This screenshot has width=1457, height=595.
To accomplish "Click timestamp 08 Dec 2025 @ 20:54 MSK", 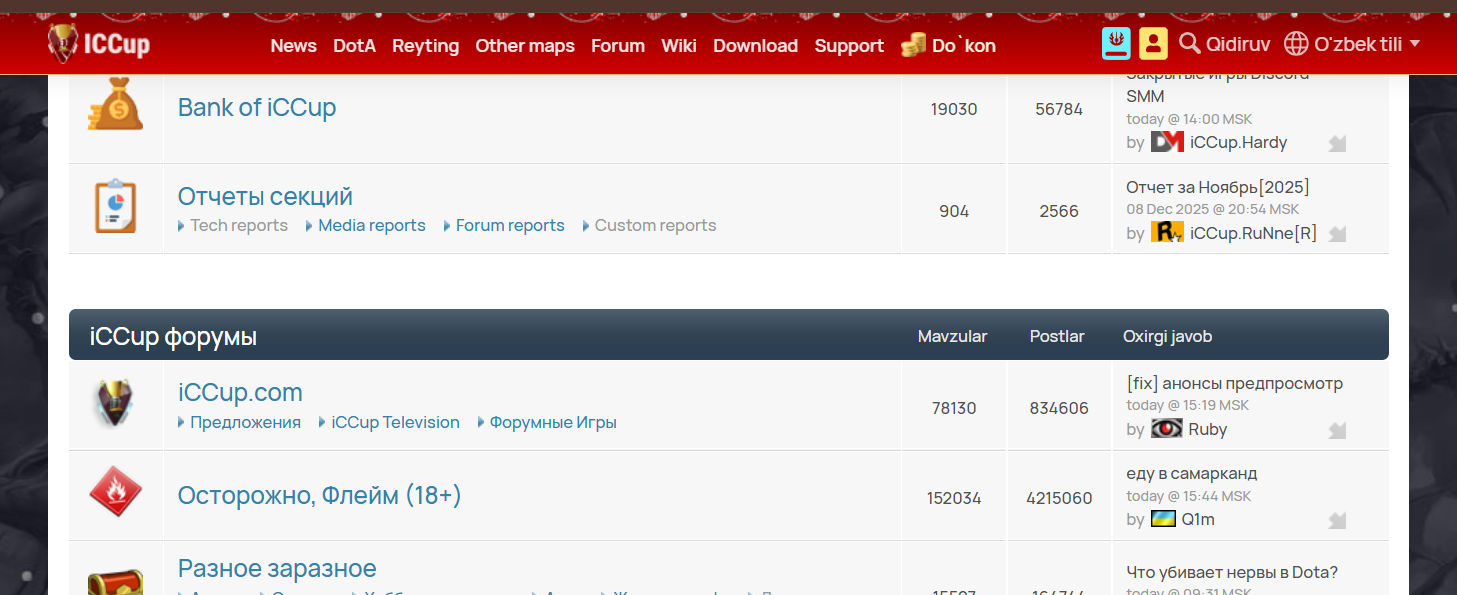I will 1212,209.
